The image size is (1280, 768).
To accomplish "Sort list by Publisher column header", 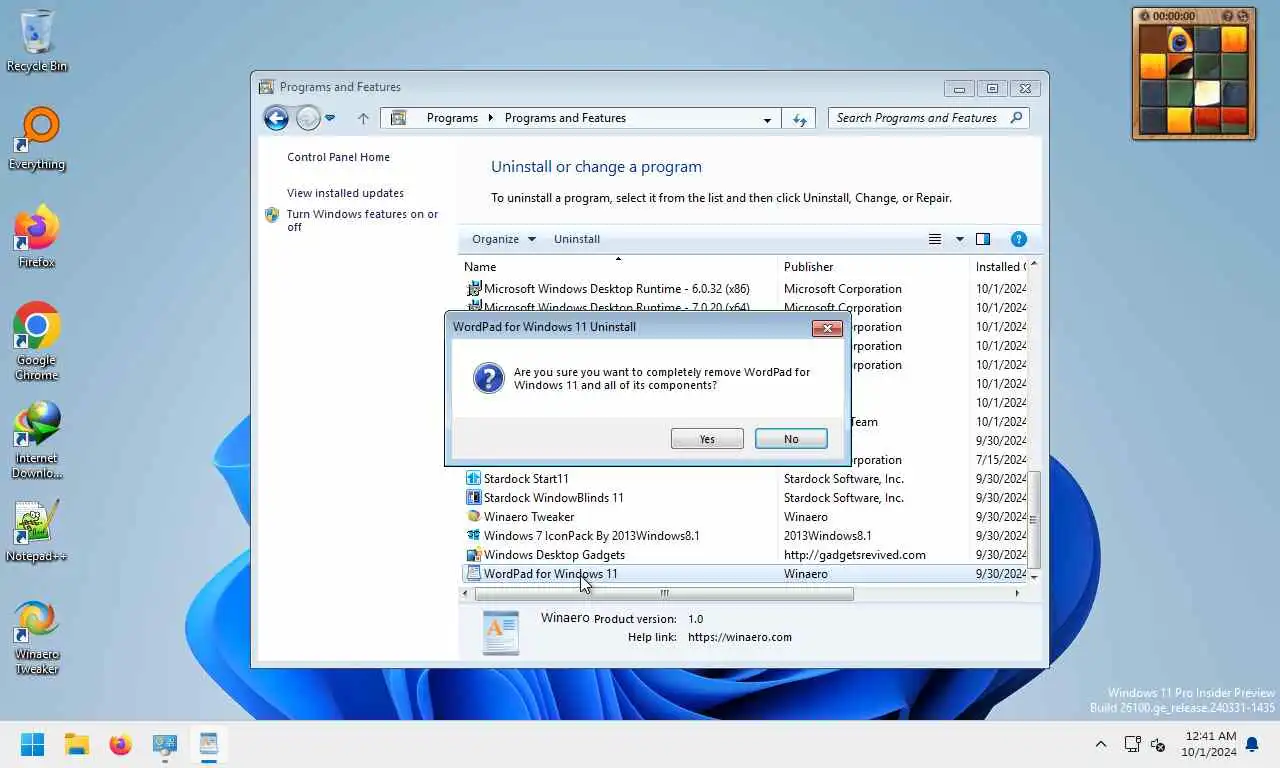I will click(874, 267).
